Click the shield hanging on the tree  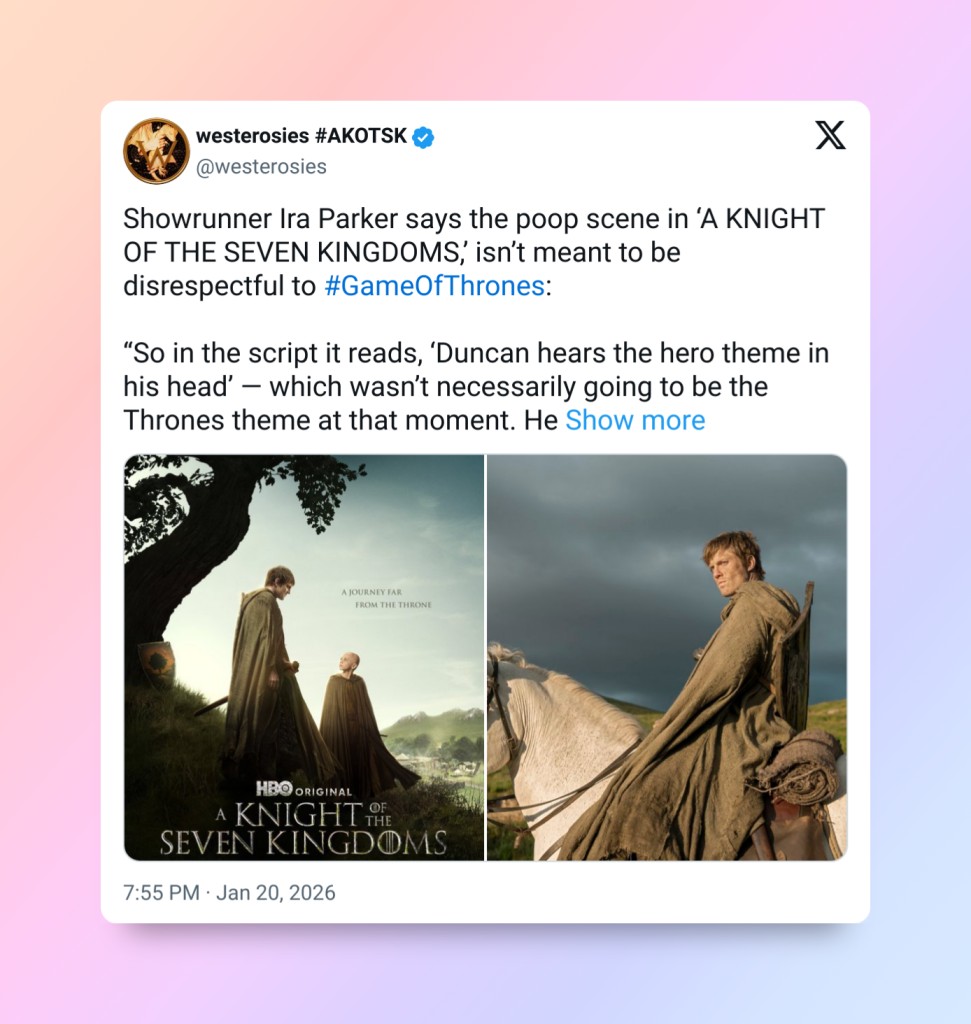point(157,664)
